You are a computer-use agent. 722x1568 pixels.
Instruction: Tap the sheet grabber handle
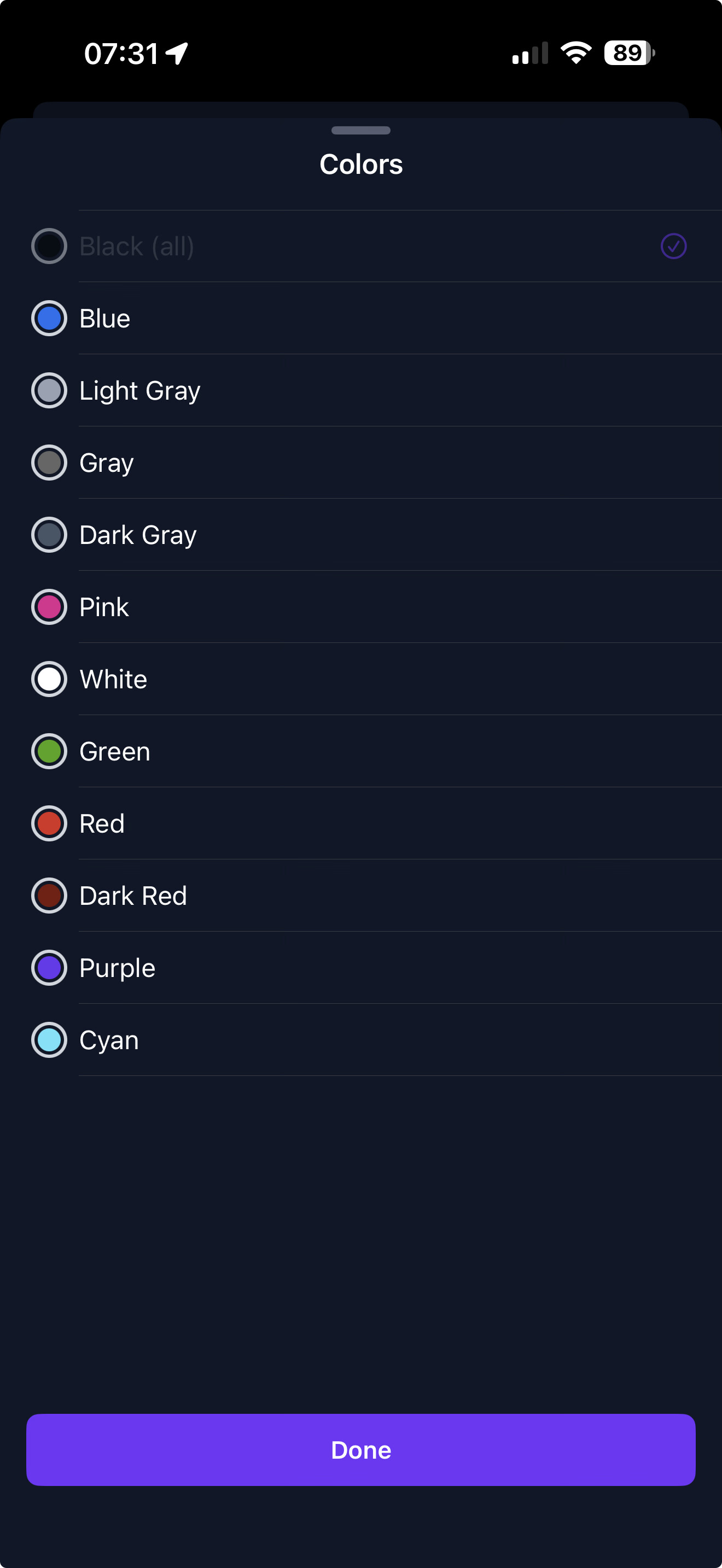click(x=361, y=130)
